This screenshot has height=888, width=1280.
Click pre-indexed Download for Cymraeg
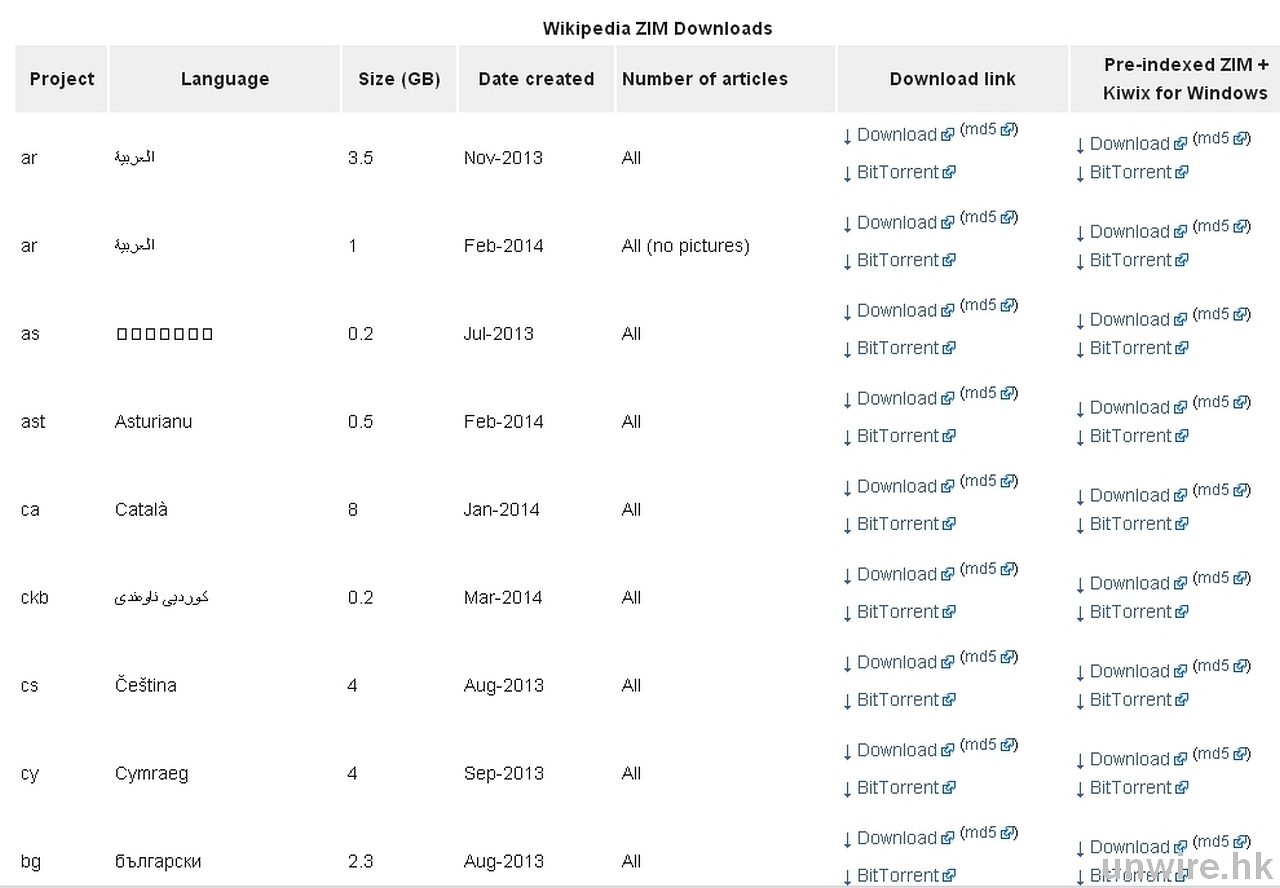(1129, 759)
